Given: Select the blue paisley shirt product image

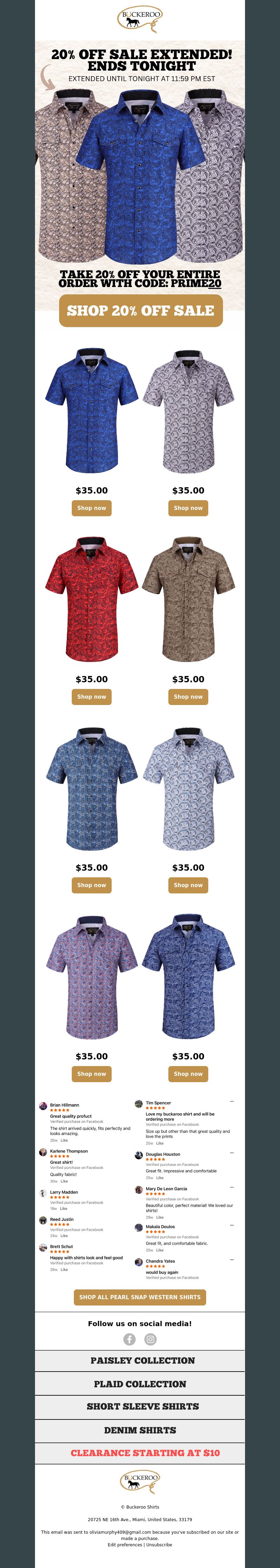Looking at the screenshot, I should [91, 411].
